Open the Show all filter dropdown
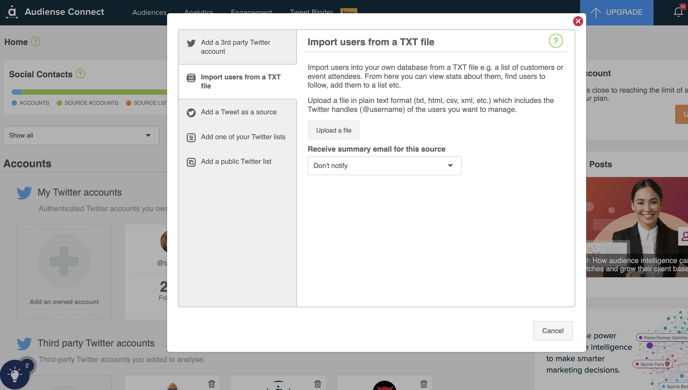This screenshot has width=688, height=390. 81,136
